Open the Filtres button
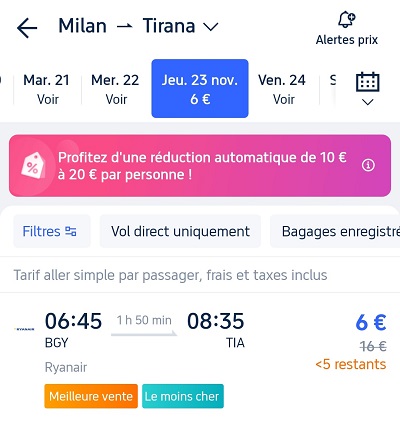This screenshot has width=400, height=425. click(52, 231)
